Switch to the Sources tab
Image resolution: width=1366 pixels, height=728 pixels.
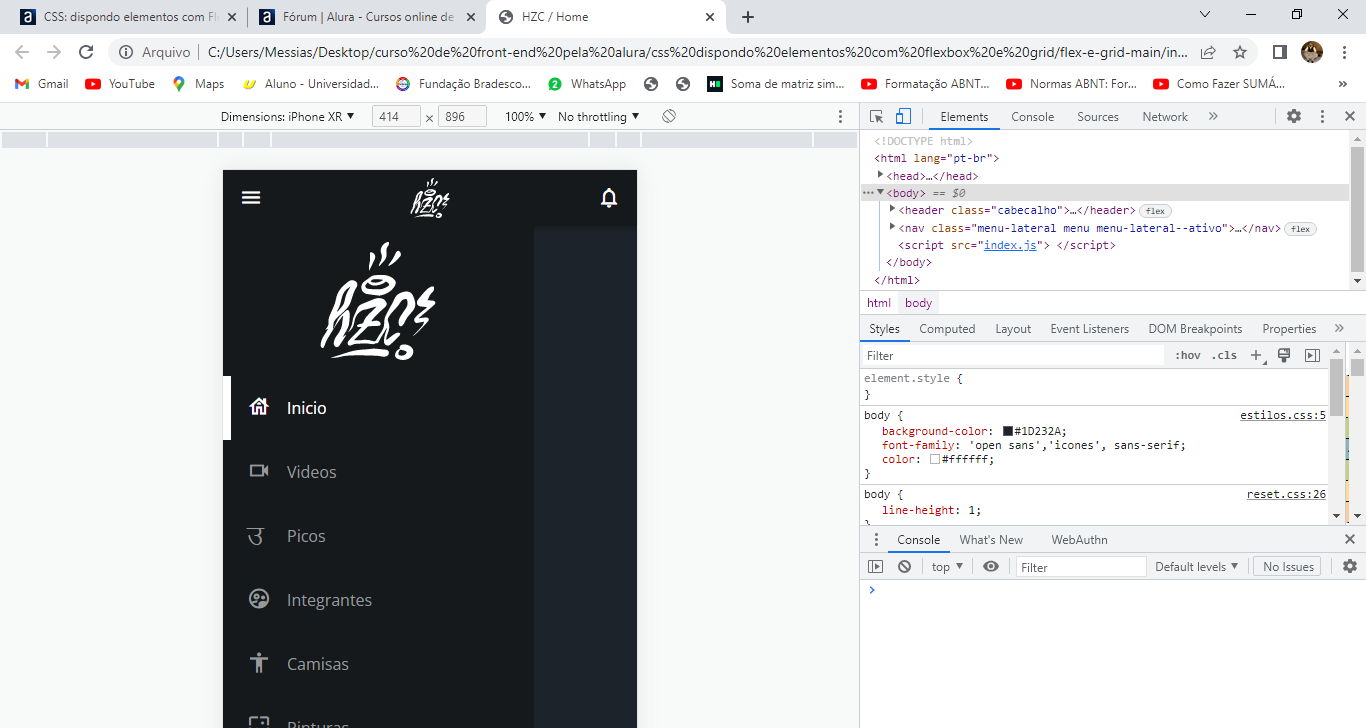[1098, 117]
